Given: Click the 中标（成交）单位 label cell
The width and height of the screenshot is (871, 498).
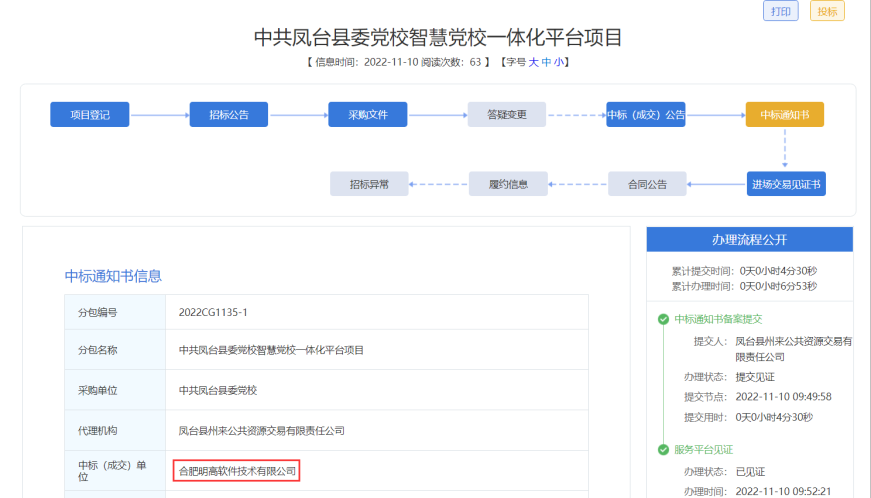Looking at the screenshot, I should click(115, 471).
